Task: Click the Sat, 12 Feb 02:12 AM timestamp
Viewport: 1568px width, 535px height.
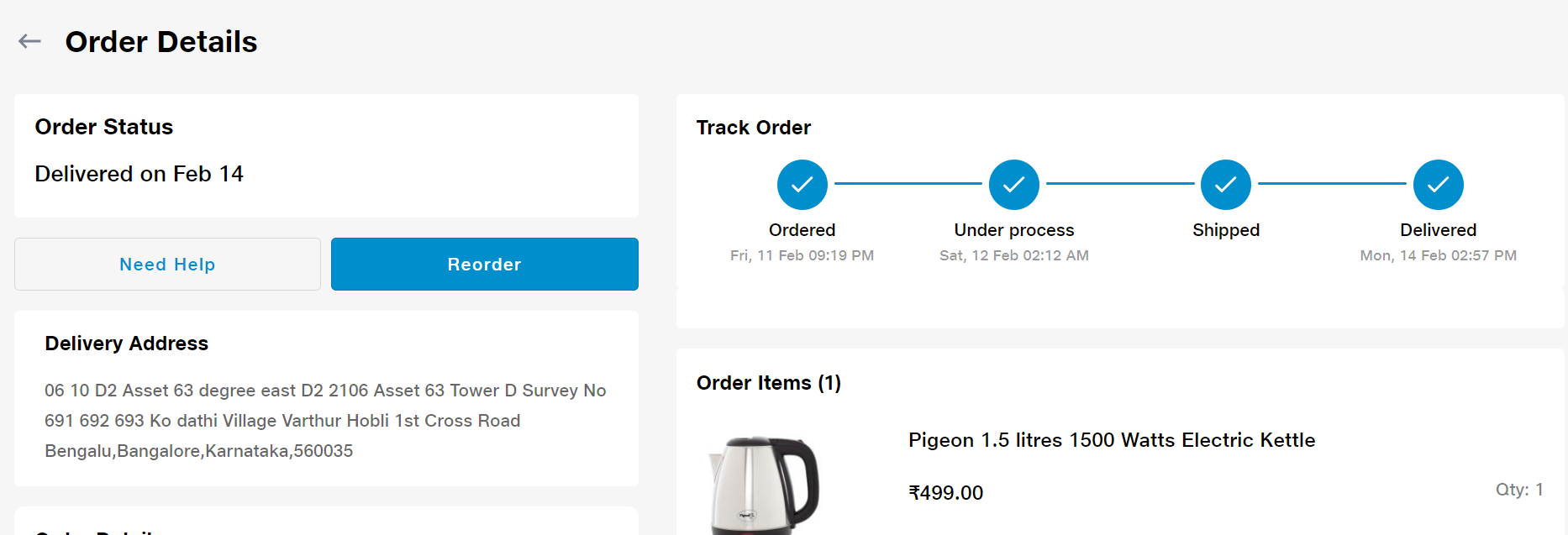Action: click(x=1013, y=255)
